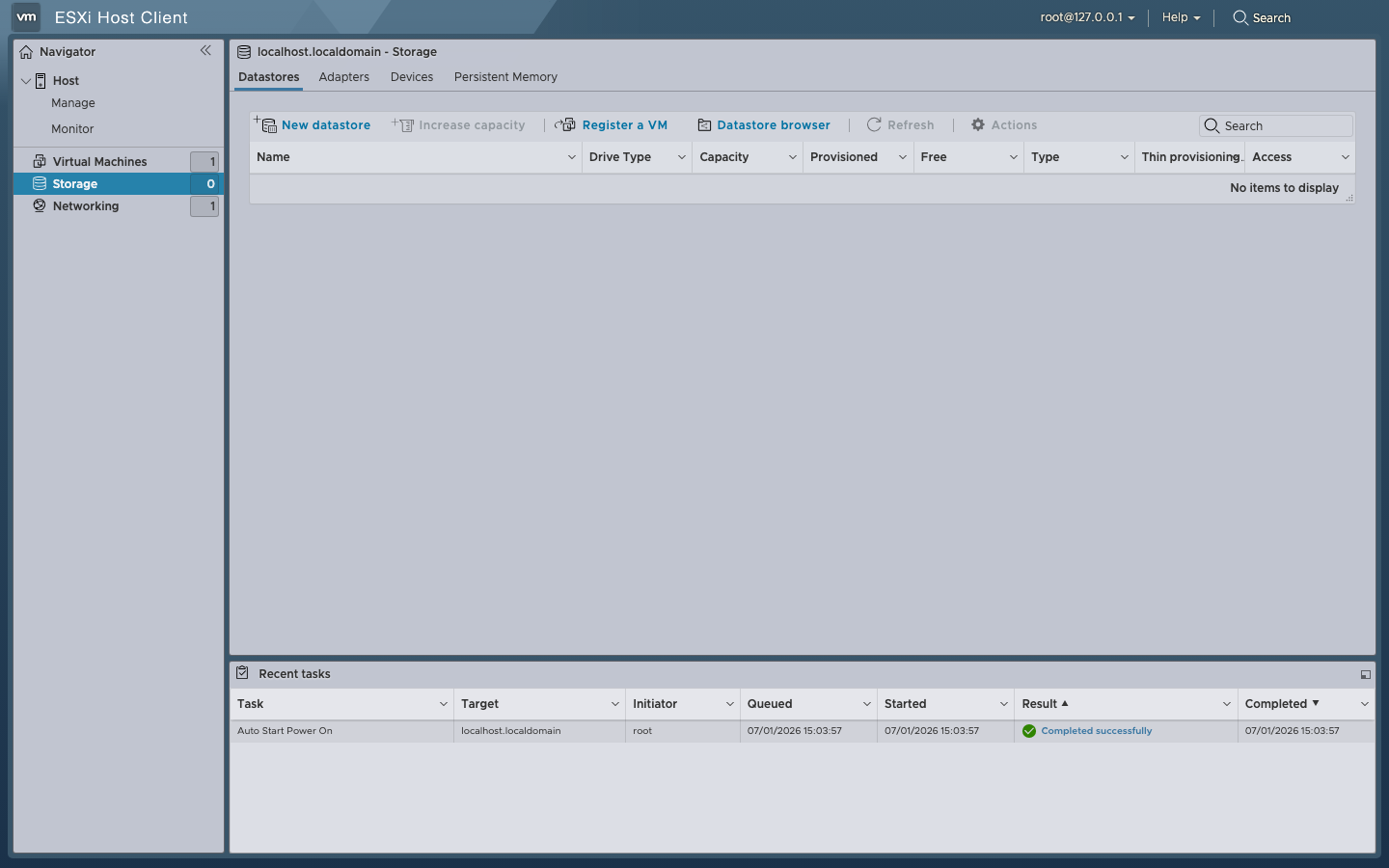
Task: Click the ESXi Host Client title
Action: tap(122, 17)
